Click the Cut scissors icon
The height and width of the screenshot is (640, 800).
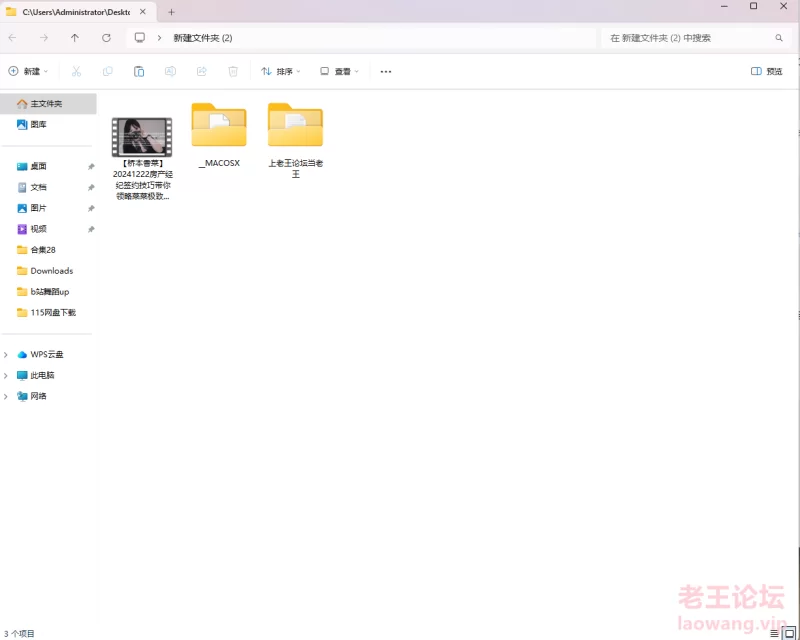[76, 71]
